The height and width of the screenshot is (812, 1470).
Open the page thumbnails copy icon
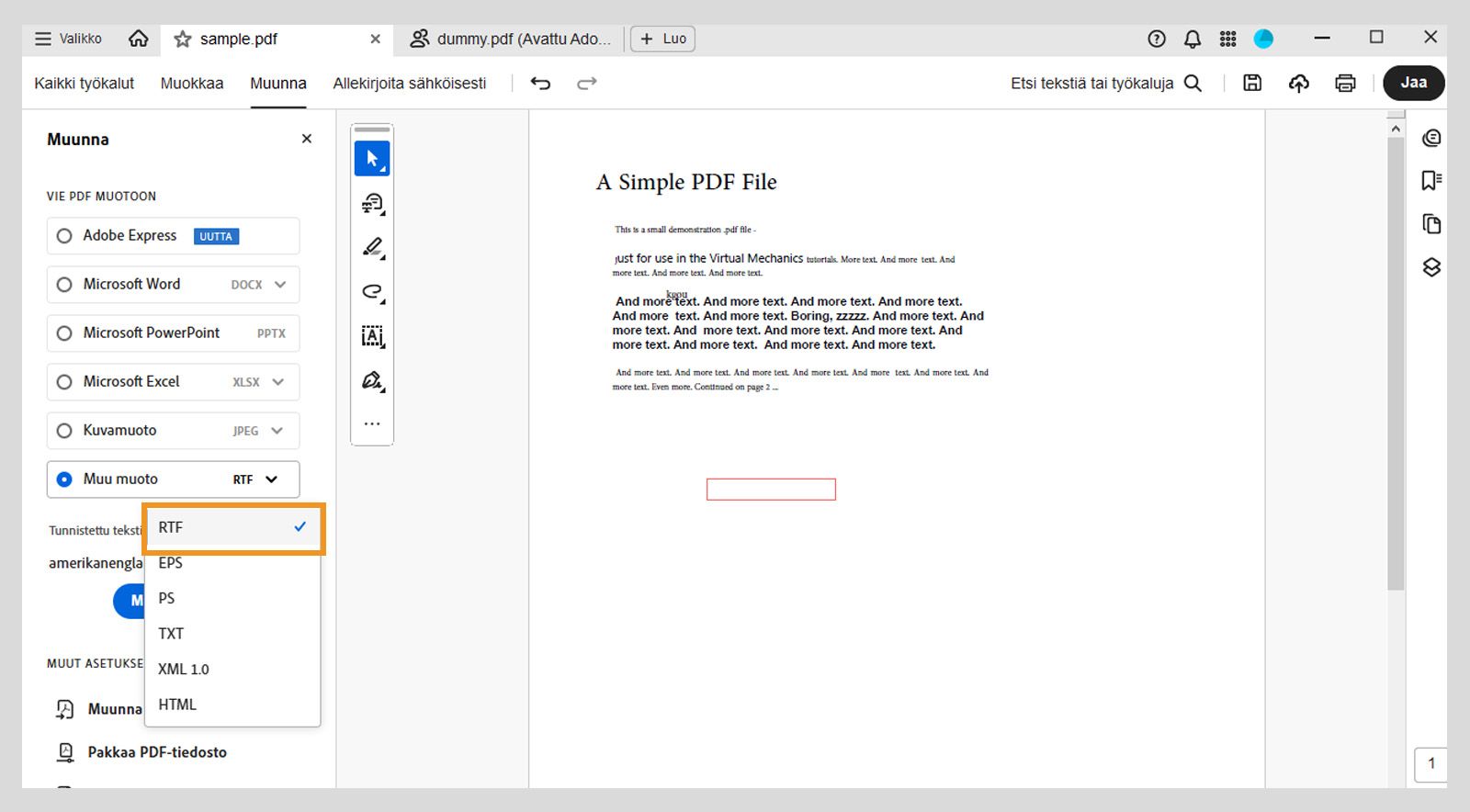click(1431, 223)
